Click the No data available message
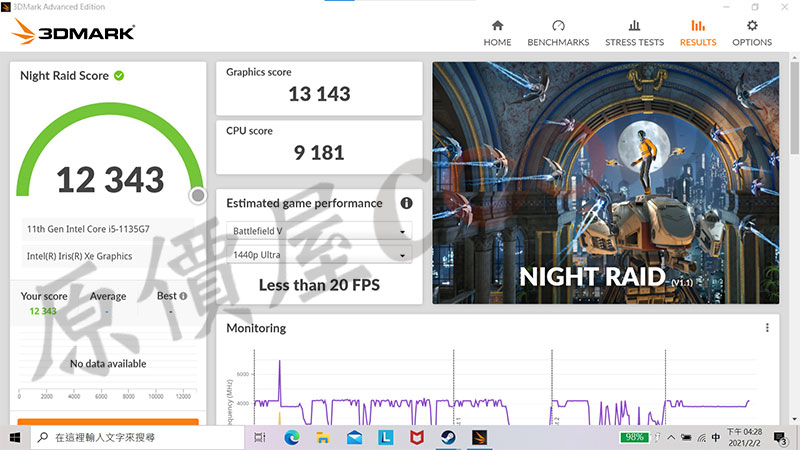This screenshot has height=450, width=800. point(108,364)
